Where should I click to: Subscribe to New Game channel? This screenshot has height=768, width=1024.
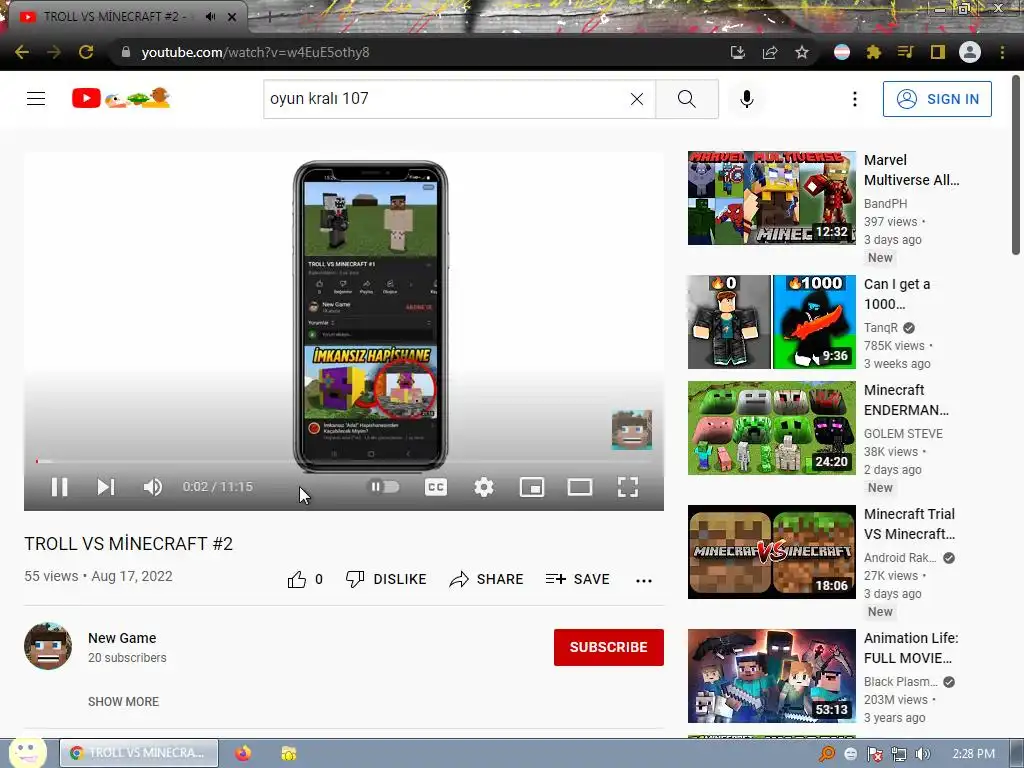point(609,647)
